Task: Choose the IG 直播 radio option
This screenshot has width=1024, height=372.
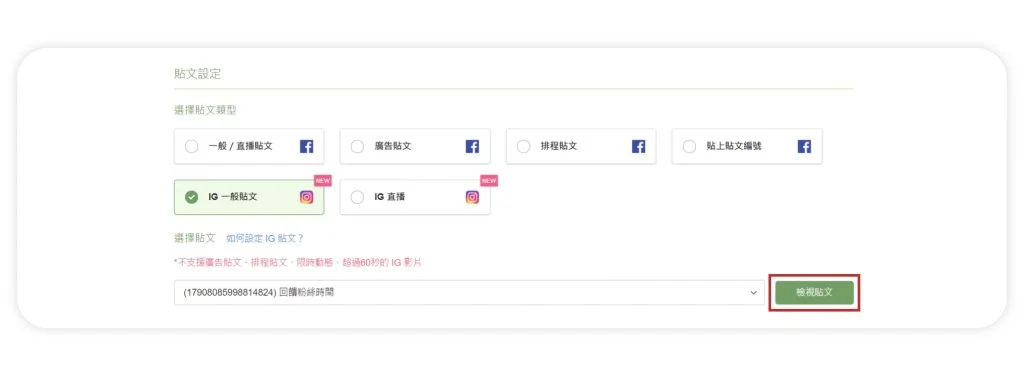Action: point(357,197)
